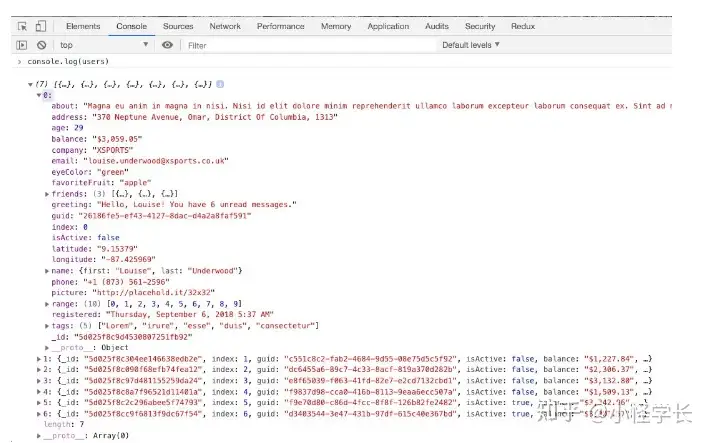
Task: Switch to the Audits tab
Action: coord(437,26)
